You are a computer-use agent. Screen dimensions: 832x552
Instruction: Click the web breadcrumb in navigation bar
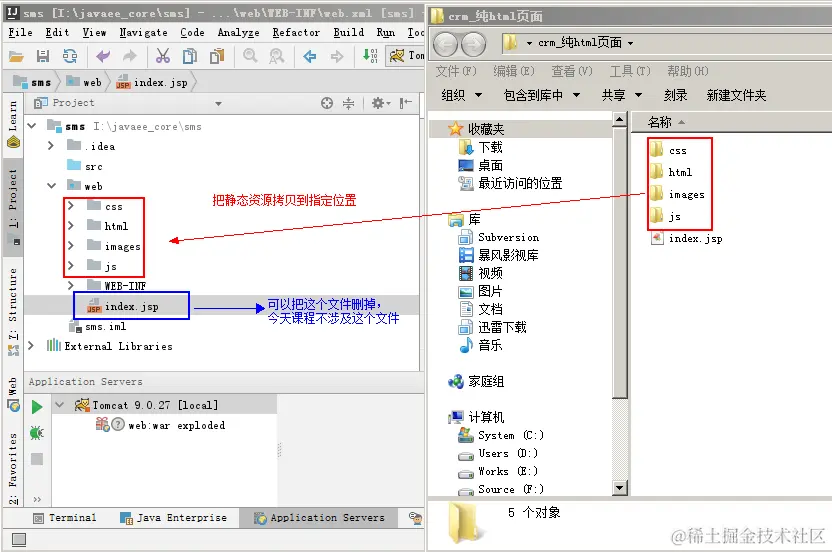[84, 82]
